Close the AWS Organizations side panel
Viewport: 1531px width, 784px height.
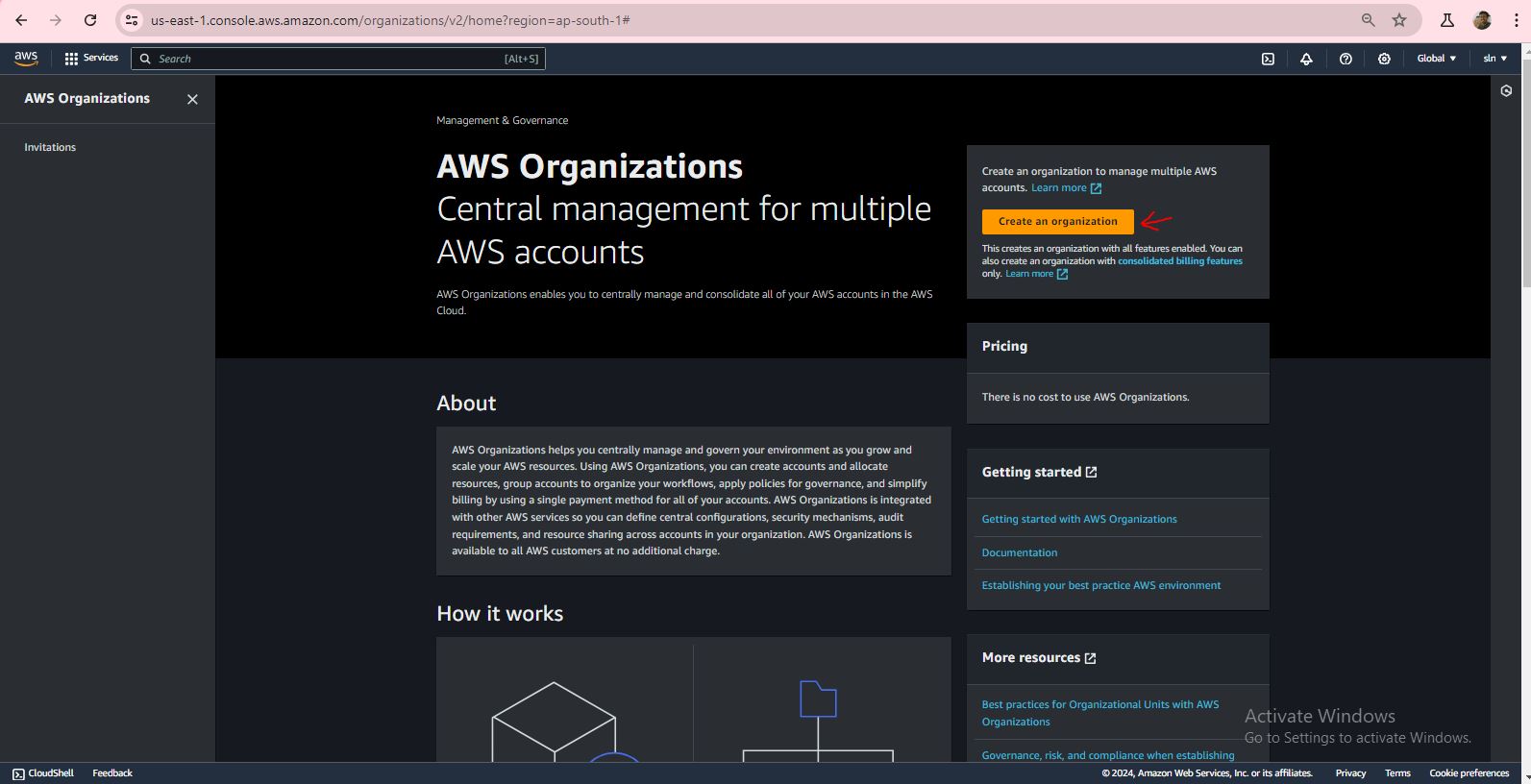[x=192, y=99]
